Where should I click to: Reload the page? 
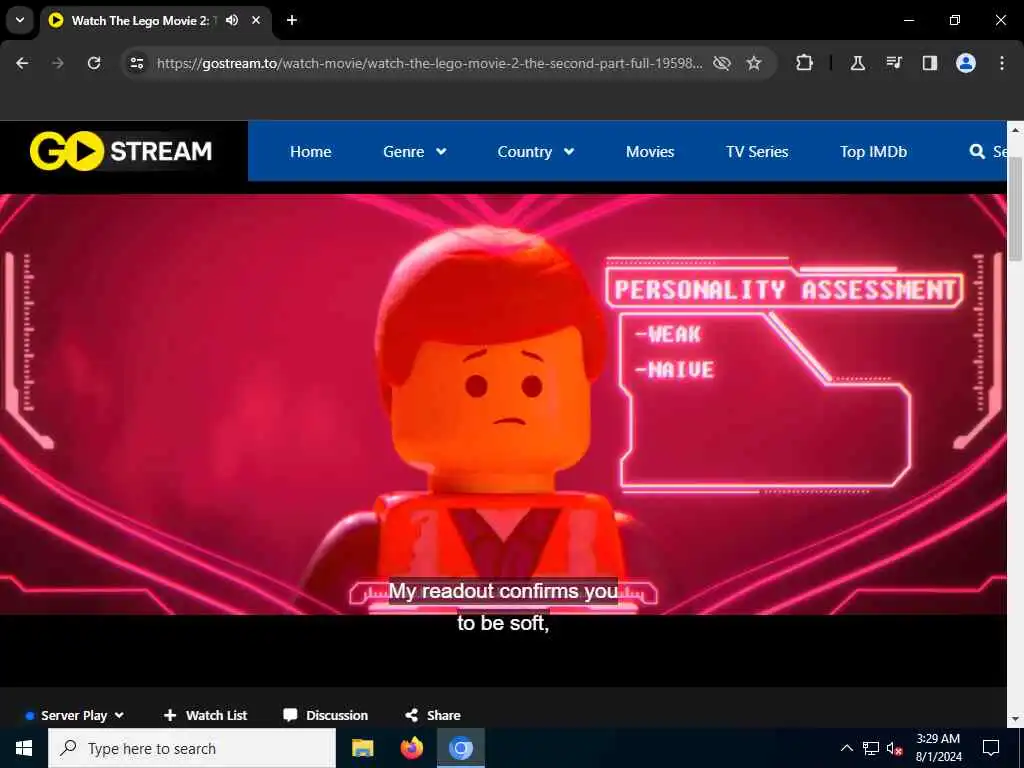94,63
